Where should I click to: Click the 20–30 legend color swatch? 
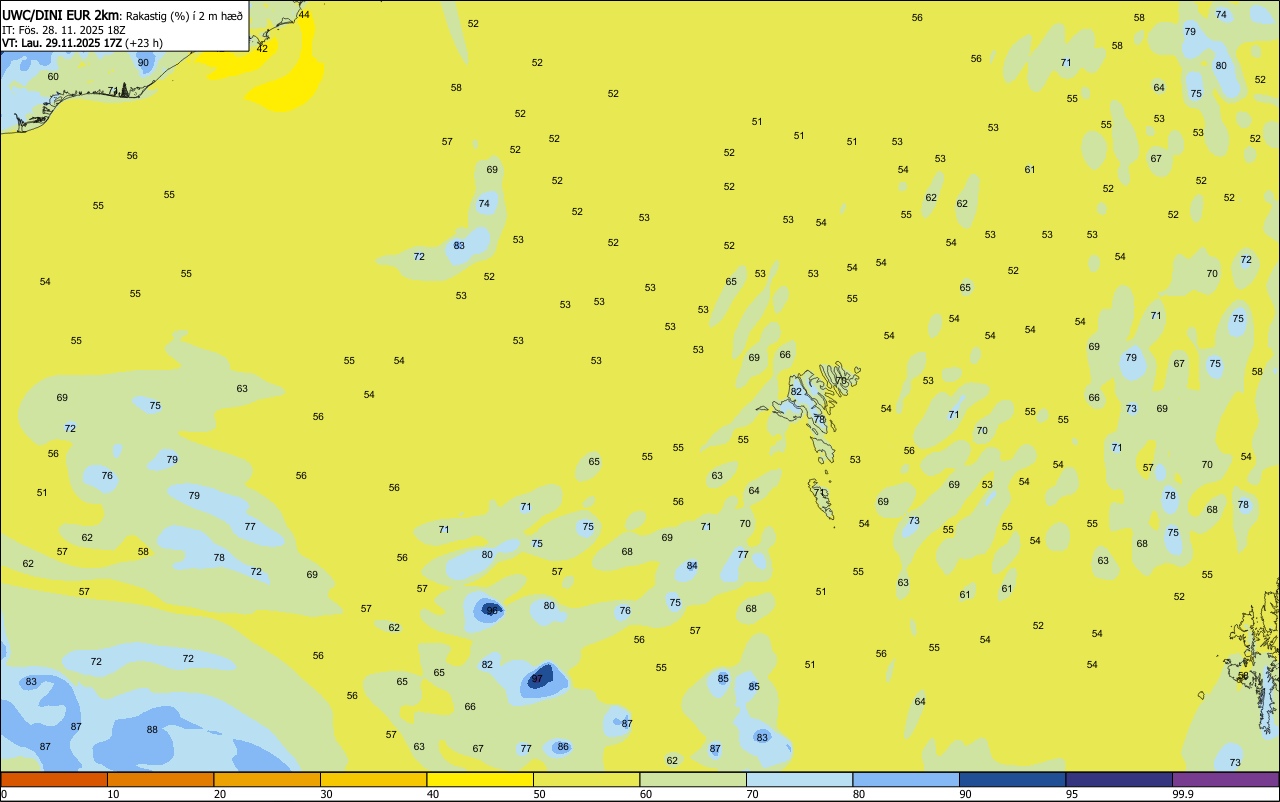267,779
